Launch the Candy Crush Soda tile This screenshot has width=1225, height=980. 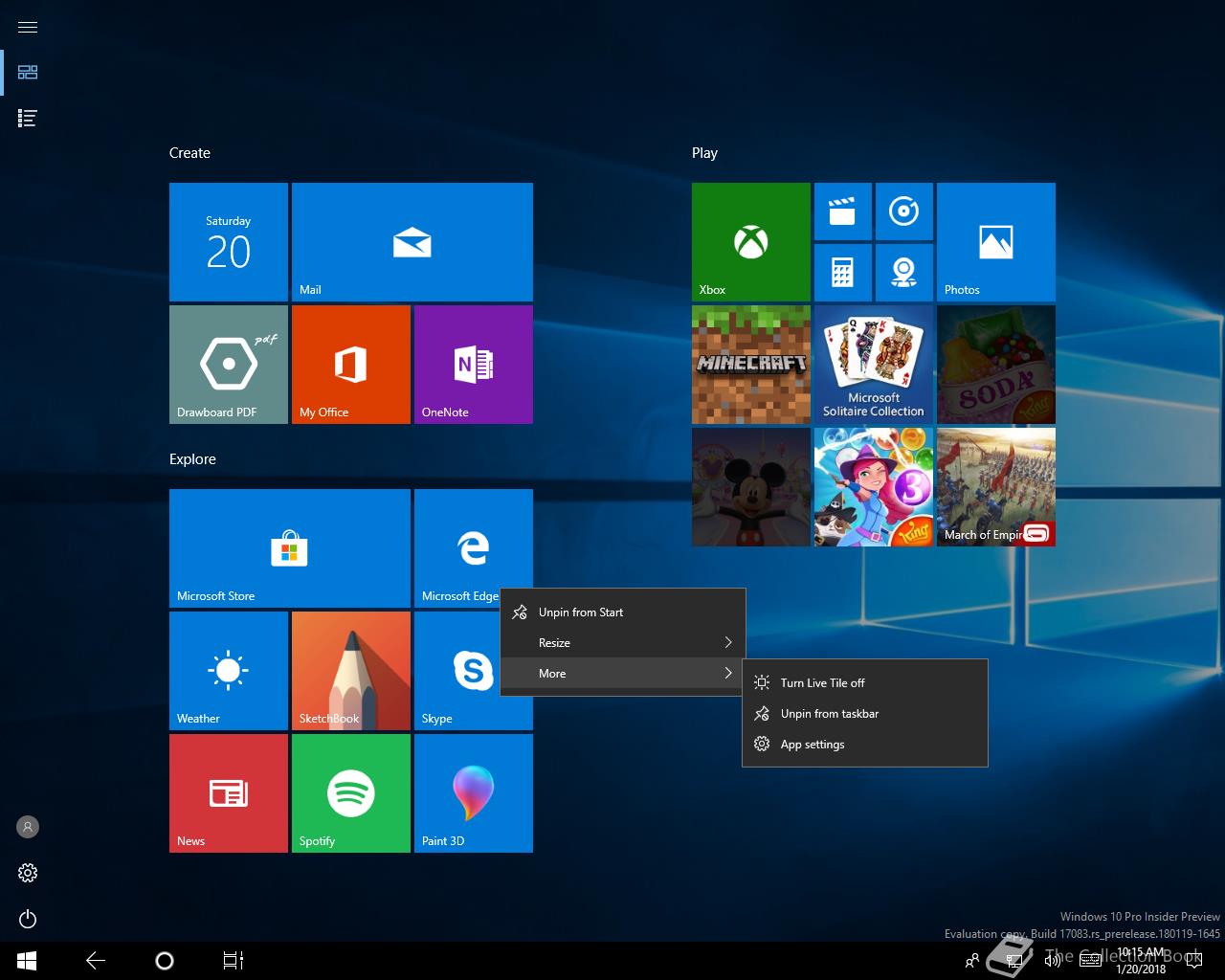[x=996, y=365]
